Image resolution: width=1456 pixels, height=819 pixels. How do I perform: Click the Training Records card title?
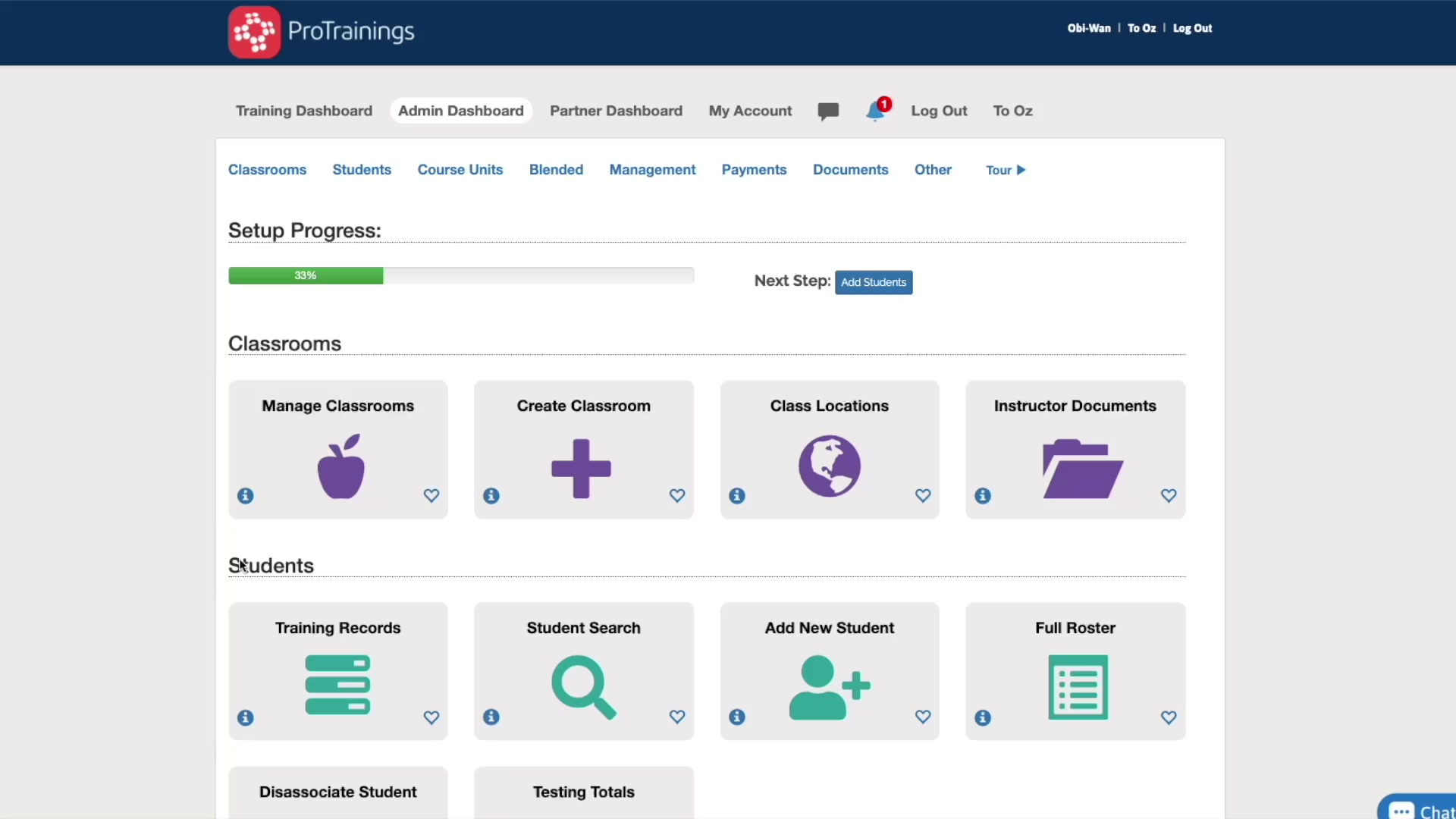(x=338, y=628)
